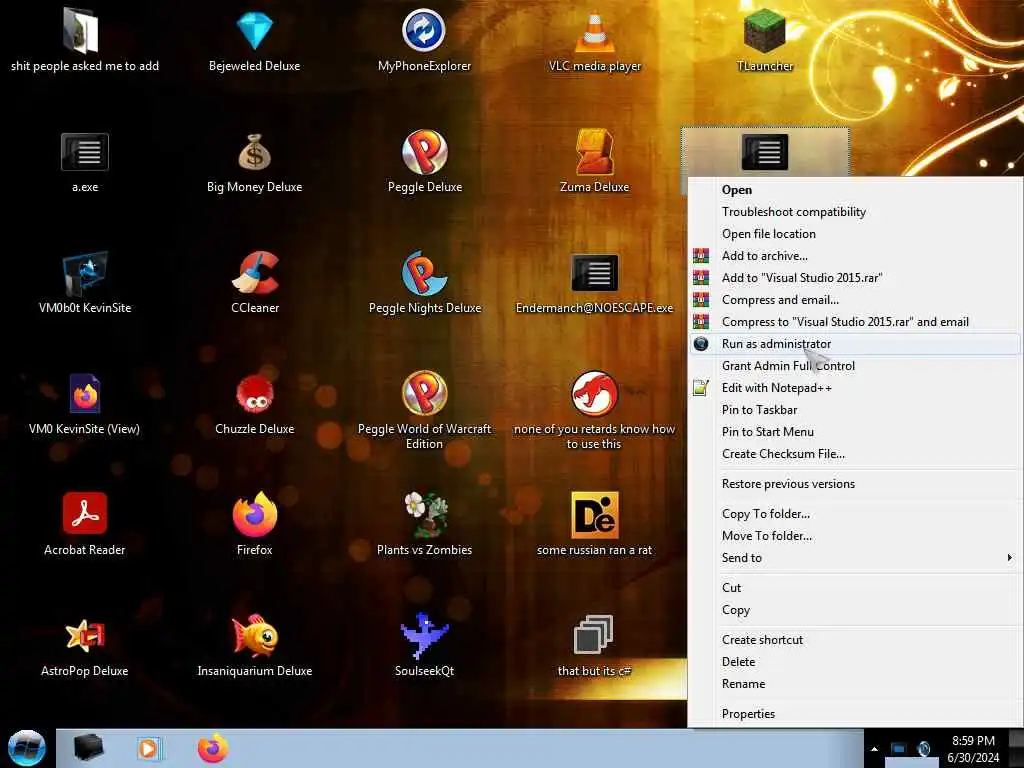
Task: Select the VM0b0t KevinSite shortcut
Action: coord(84,273)
